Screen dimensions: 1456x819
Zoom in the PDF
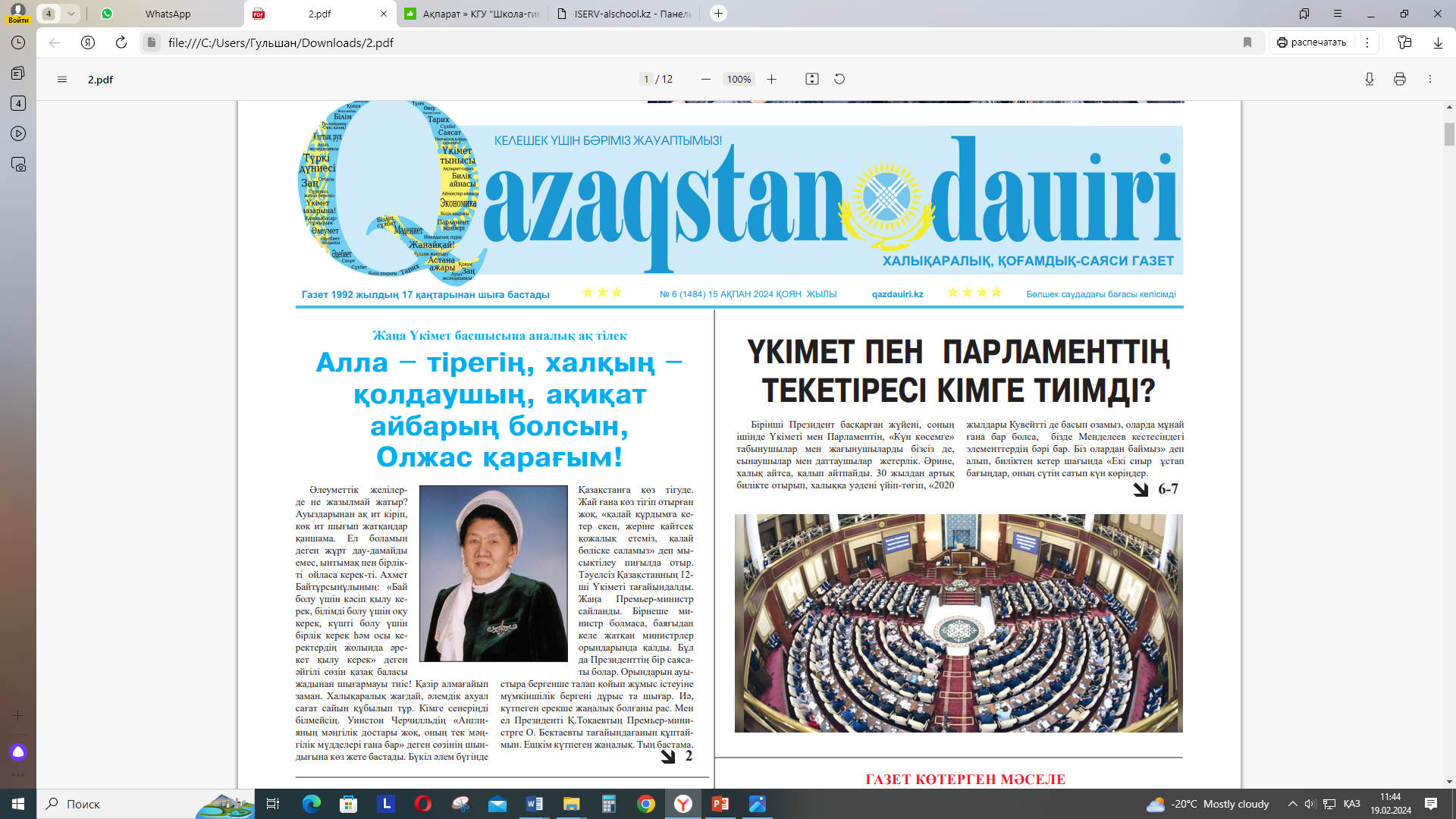[x=771, y=79]
